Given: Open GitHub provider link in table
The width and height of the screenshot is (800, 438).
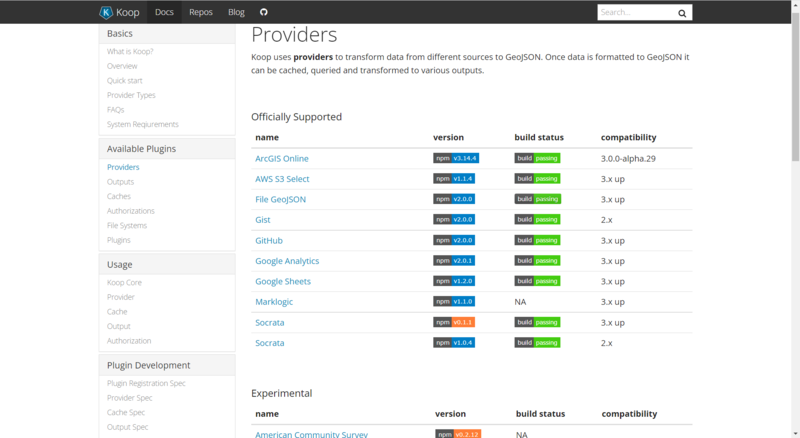Looking at the screenshot, I should click(x=269, y=240).
